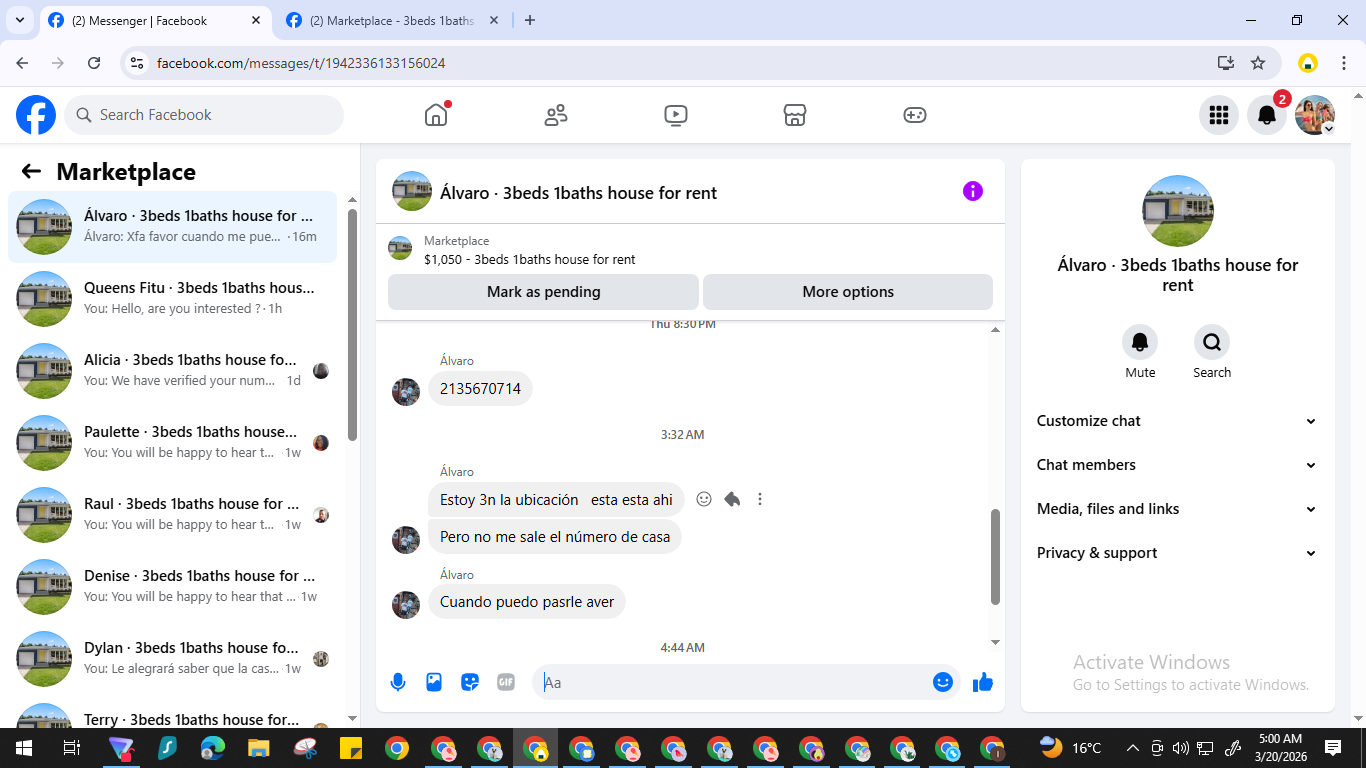The height and width of the screenshot is (768, 1366).
Task: Expand Customize chat section
Action: click(x=1177, y=421)
